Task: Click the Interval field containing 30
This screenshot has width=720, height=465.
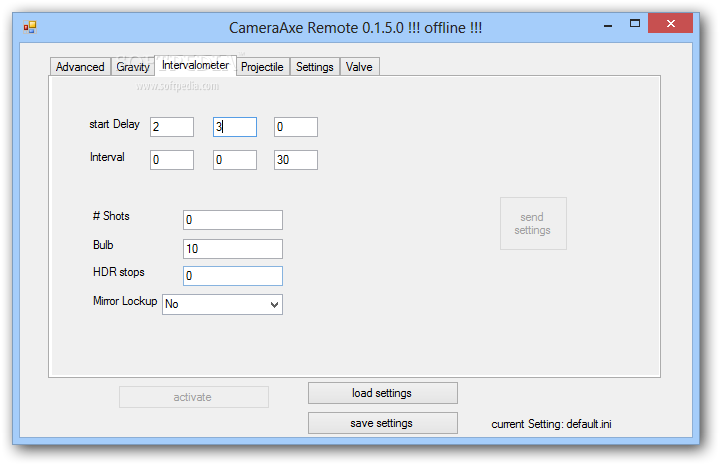Action: [x=296, y=160]
